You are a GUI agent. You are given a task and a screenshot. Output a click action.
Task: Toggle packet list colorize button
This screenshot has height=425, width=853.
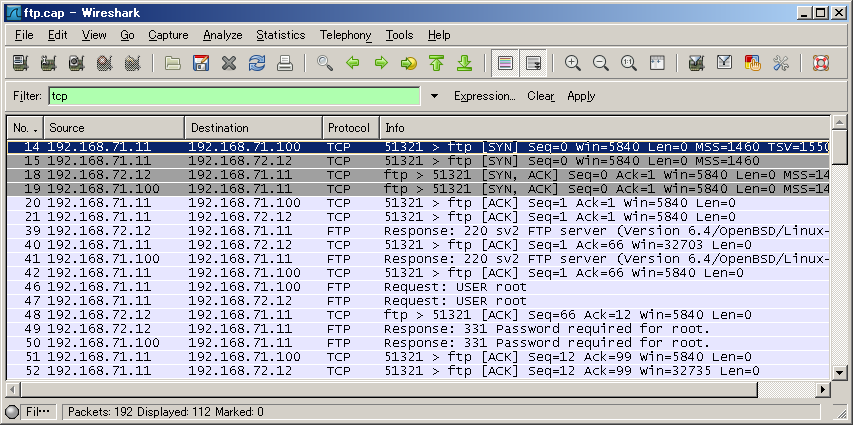505,63
